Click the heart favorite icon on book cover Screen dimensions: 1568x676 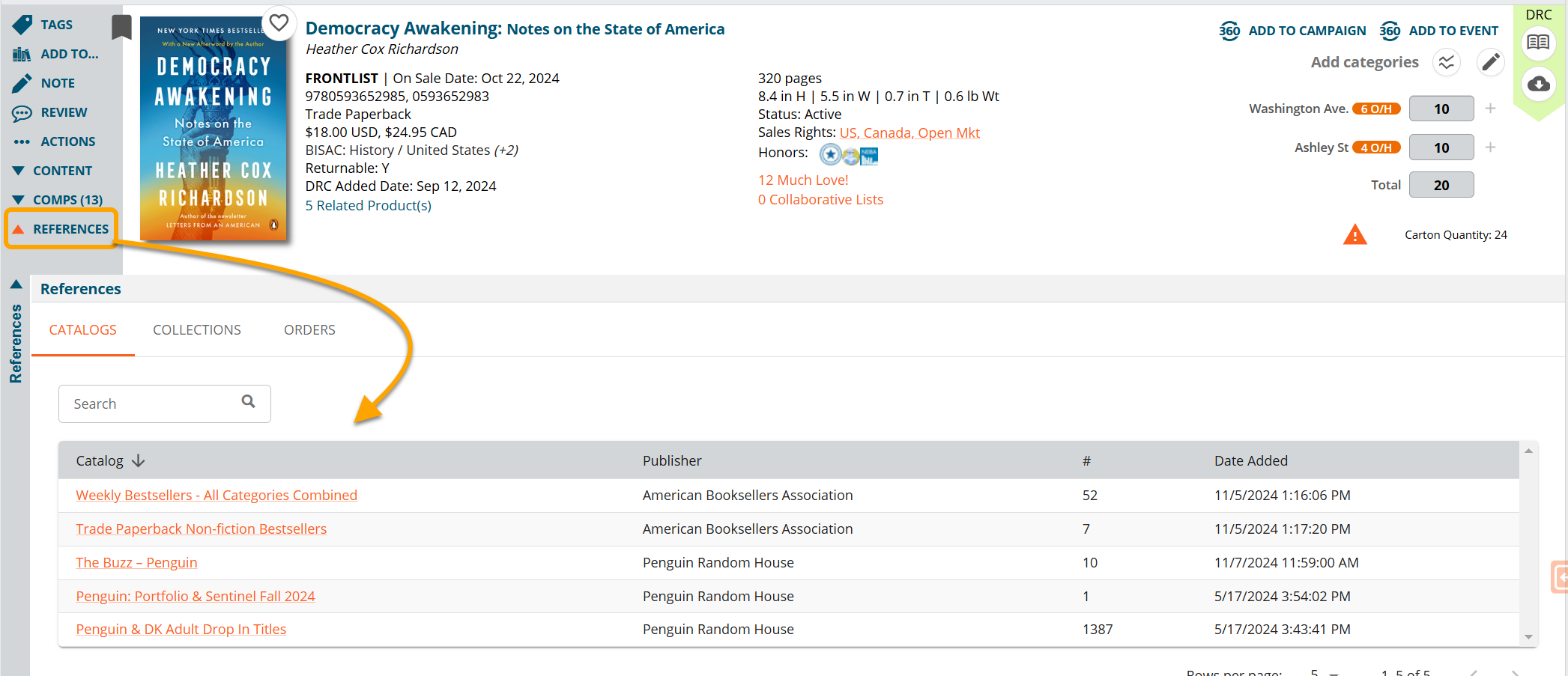click(279, 23)
